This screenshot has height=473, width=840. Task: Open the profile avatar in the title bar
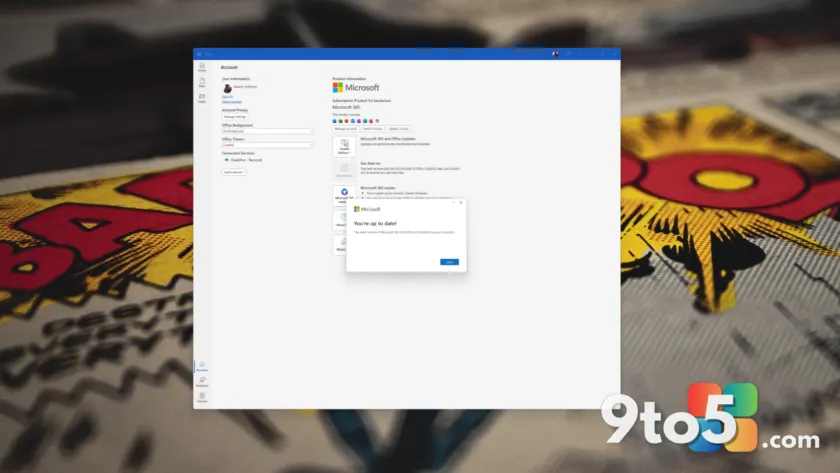pos(556,54)
